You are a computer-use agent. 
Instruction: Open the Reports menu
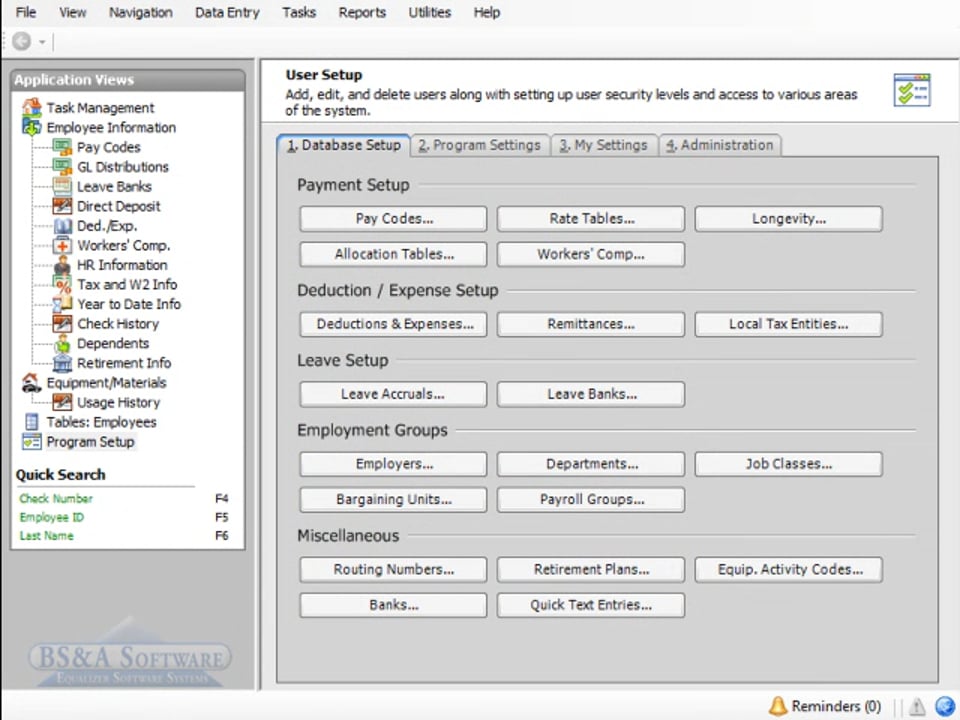click(362, 12)
